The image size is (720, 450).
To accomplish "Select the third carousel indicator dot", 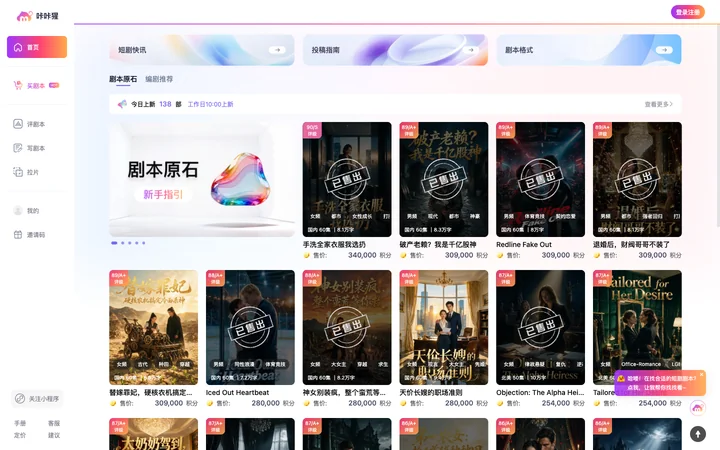I will tap(129, 243).
